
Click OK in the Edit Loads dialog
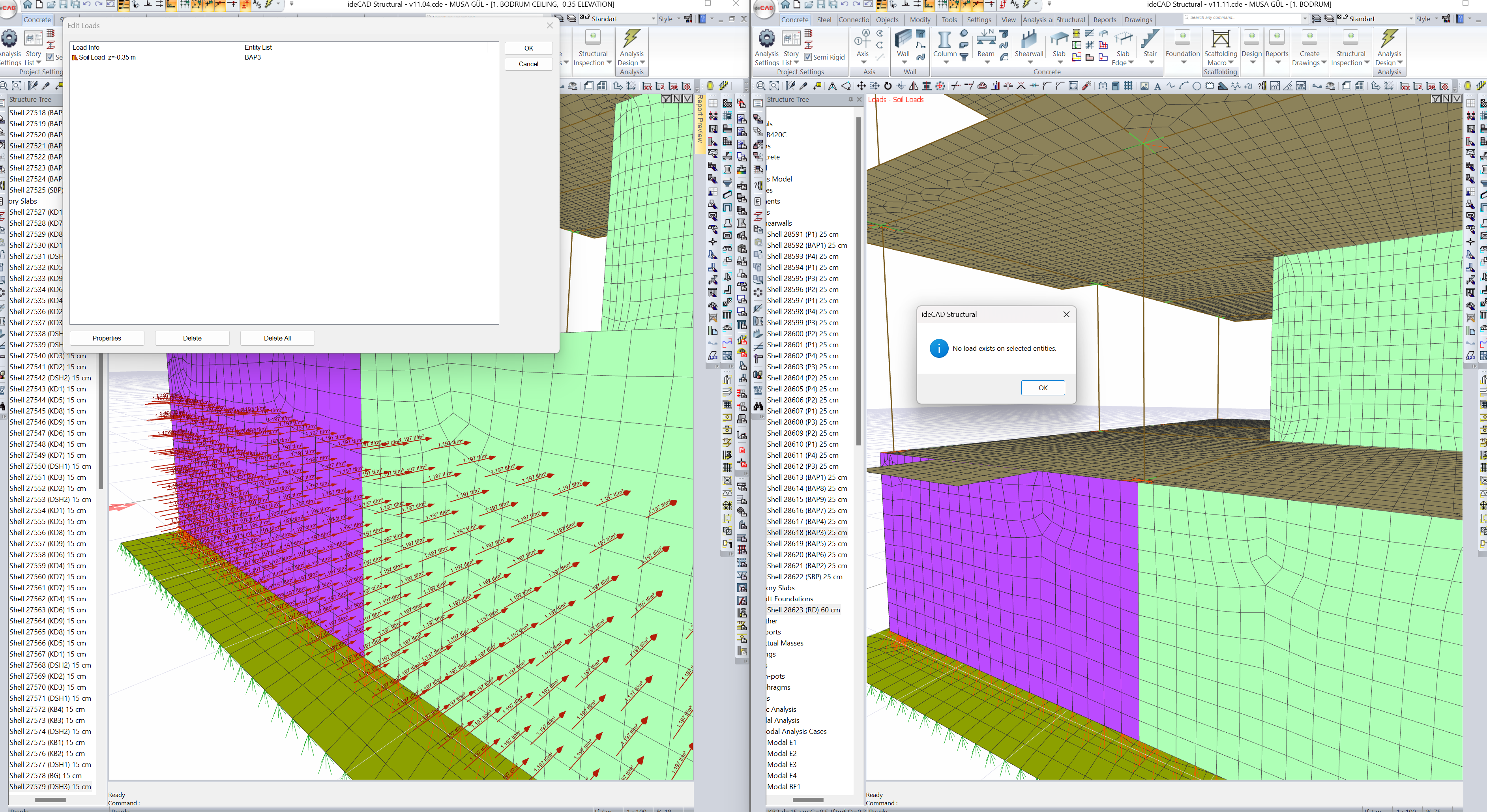tap(528, 49)
